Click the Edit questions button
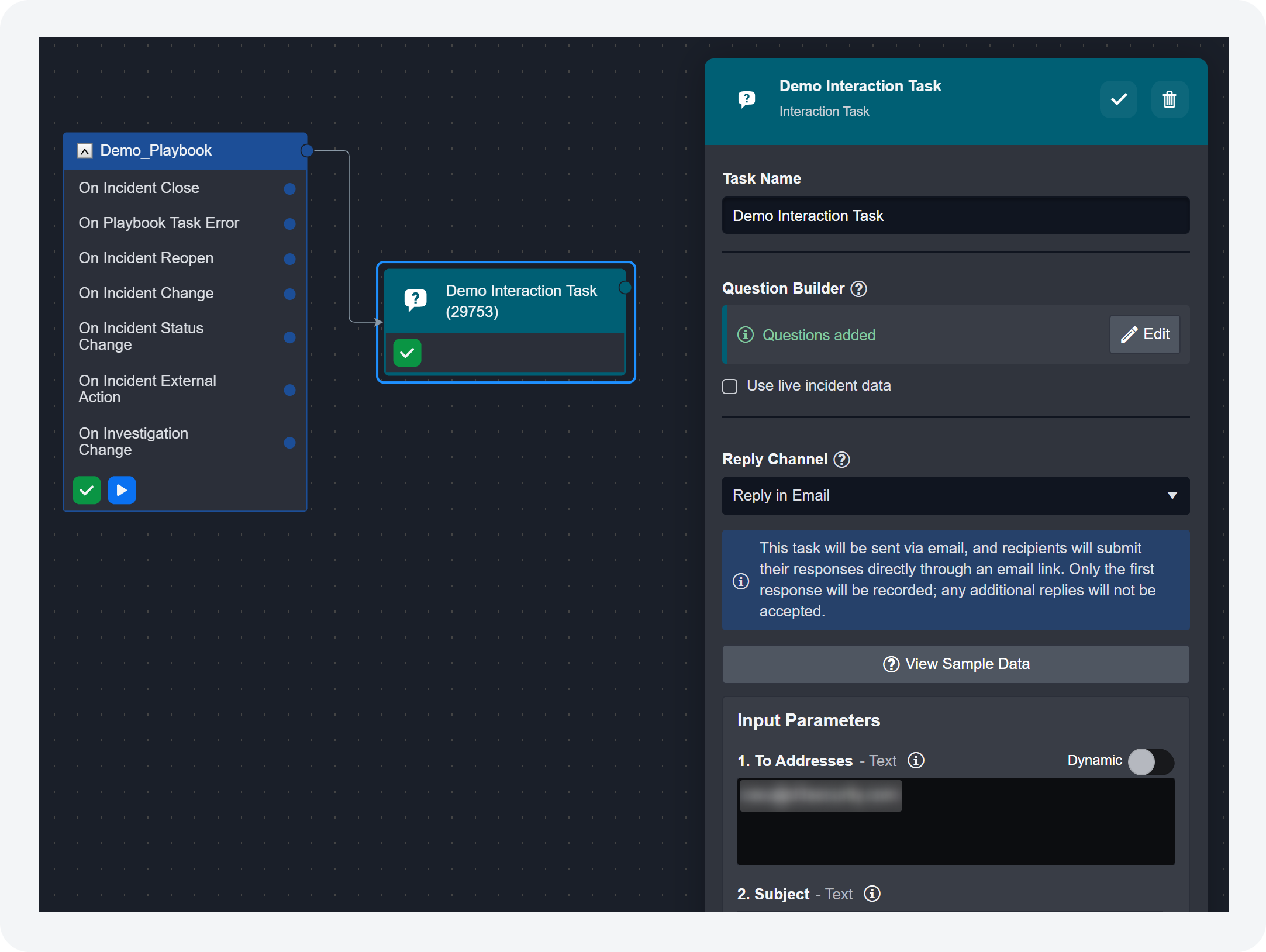This screenshot has width=1266, height=952. (x=1144, y=334)
